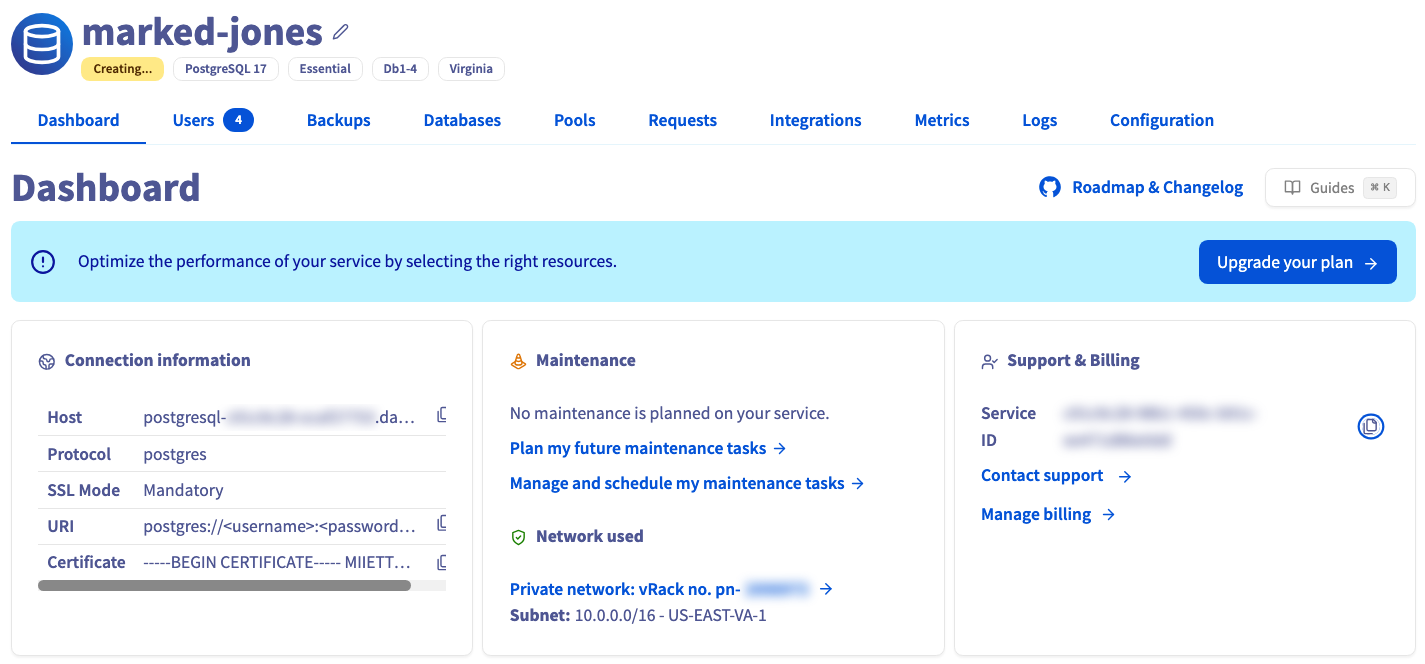Click the PostgreSQL 17 version badge
The width and height of the screenshot is (1425, 664).
226,69
